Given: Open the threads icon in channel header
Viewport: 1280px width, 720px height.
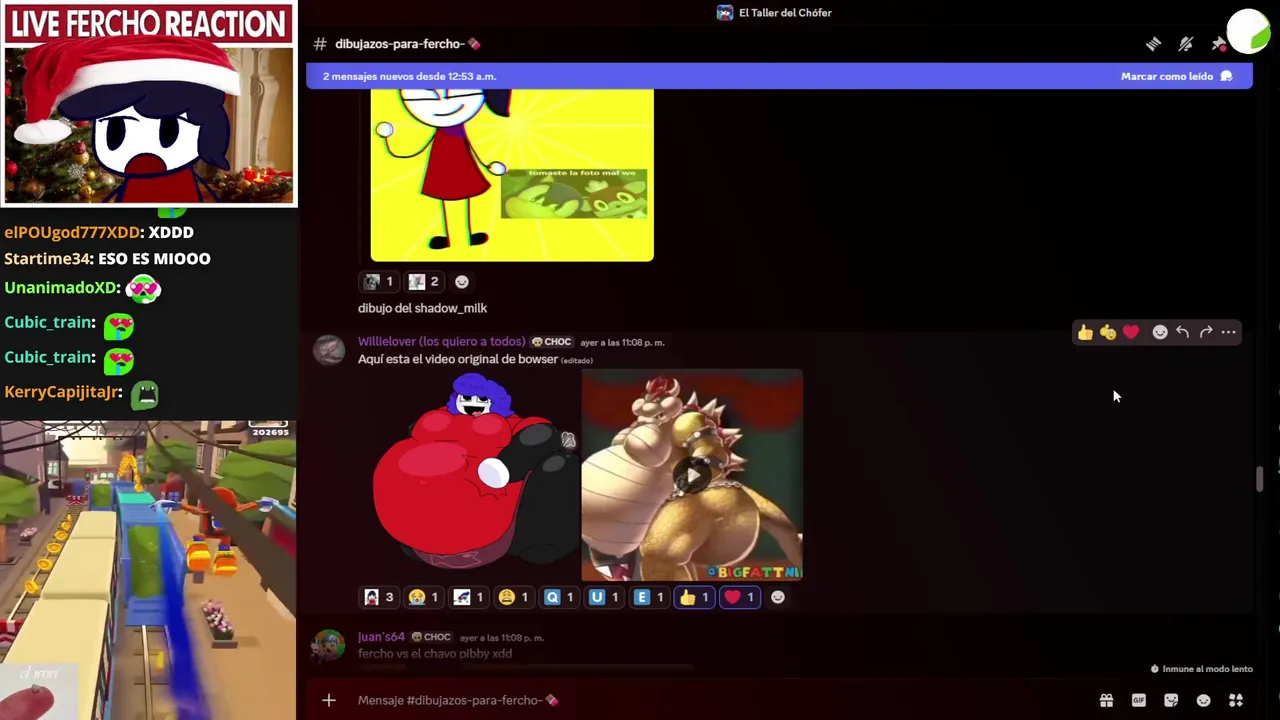Looking at the screenshot, I should point(1153,44).
